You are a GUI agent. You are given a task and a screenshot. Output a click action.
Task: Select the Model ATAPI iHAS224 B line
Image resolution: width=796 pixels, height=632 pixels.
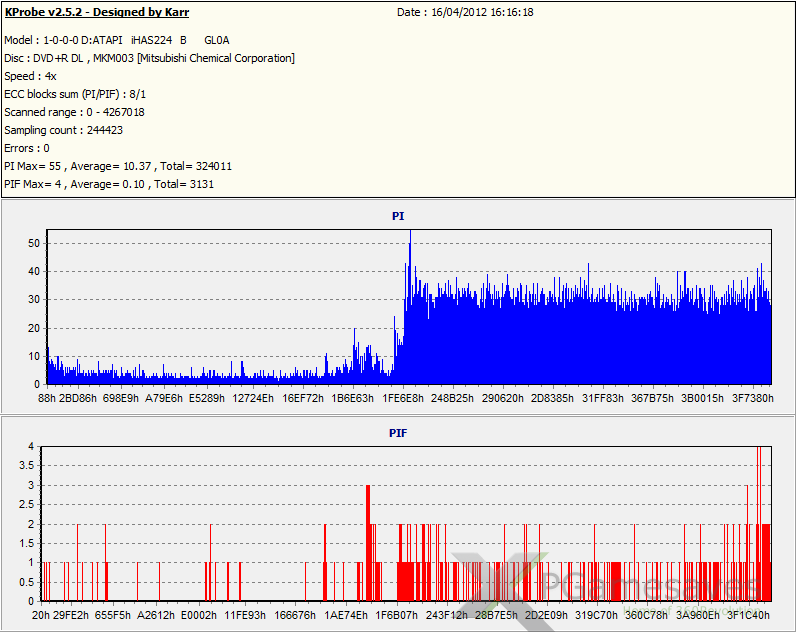pyautogui.click(x=117, y=40)
